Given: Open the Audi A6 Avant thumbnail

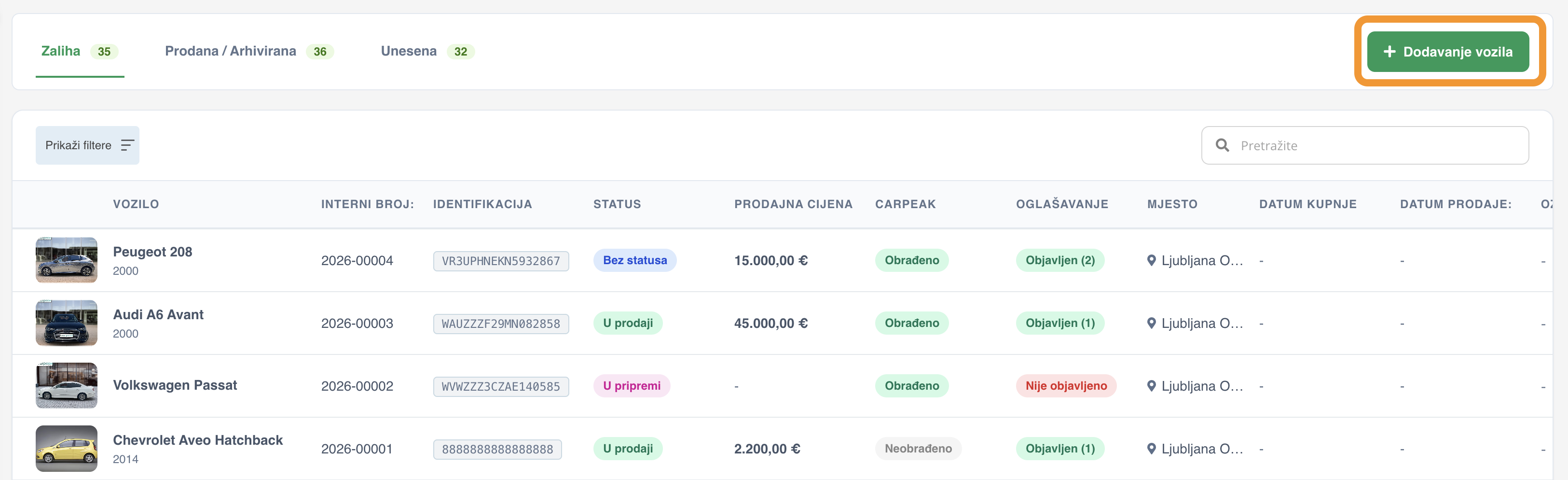Looking at the screenshot, I should pyautogui.click(x=67, y=323).
